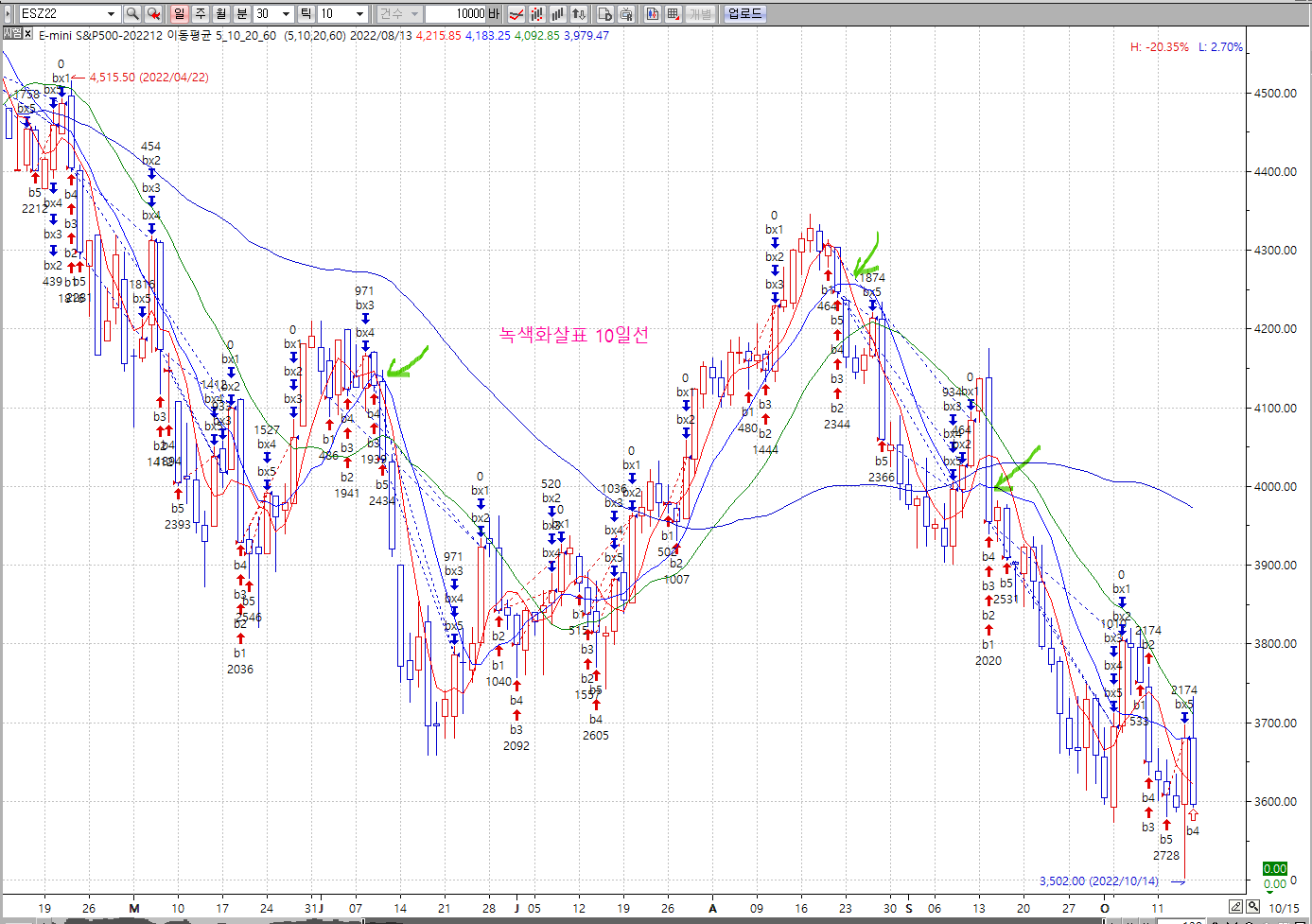Click the candlestick chart type icon
Image resolution: width=1312 pixels, height=924 pixels.
(x=537, y=13)
